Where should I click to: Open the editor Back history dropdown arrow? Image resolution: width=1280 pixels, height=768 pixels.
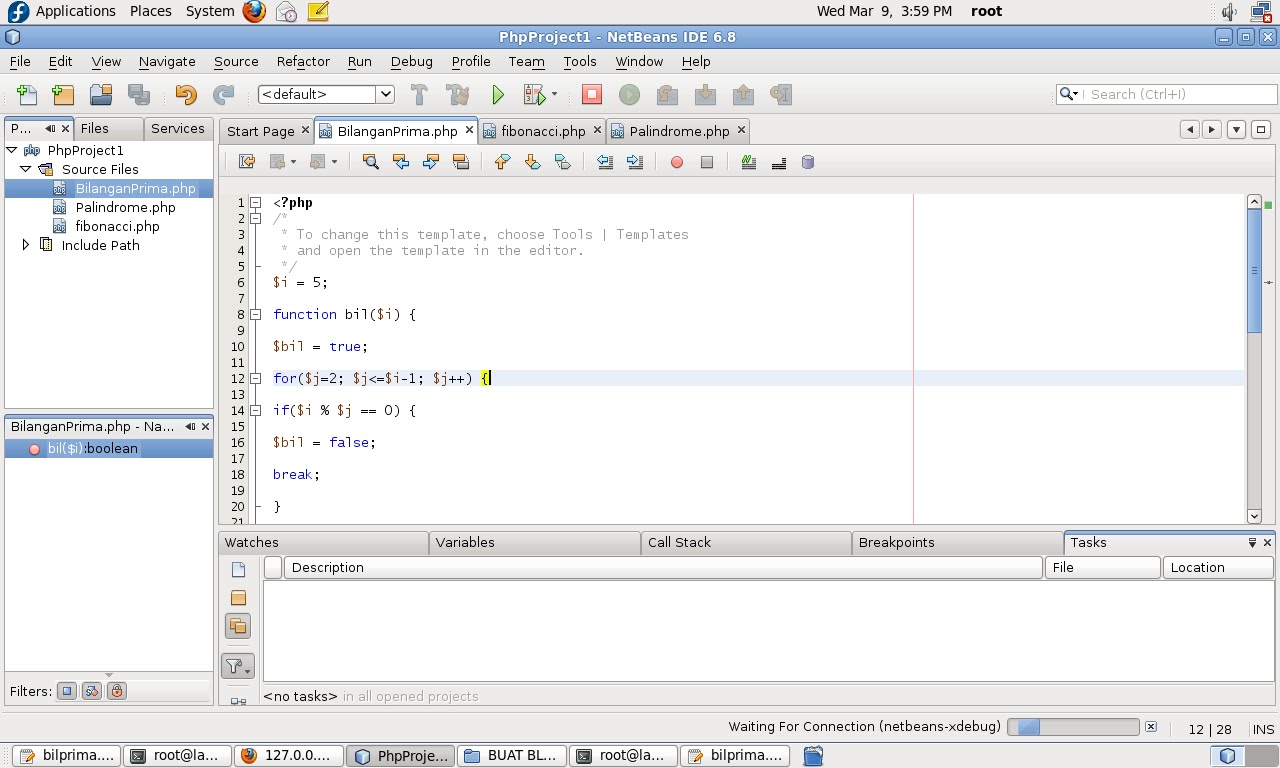pyautogui.click(x=293, y=162)
